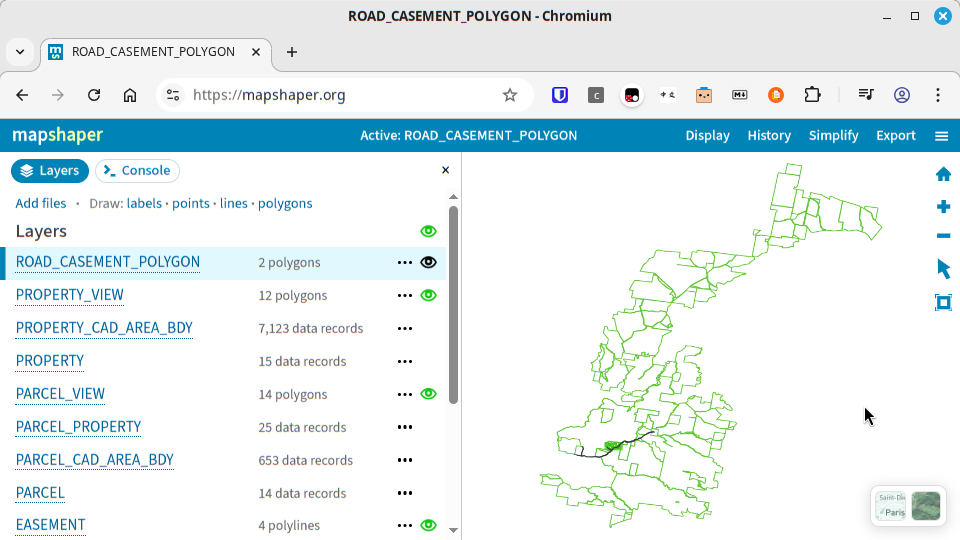
Task: Start drawing labels
Action: [144, 203]
